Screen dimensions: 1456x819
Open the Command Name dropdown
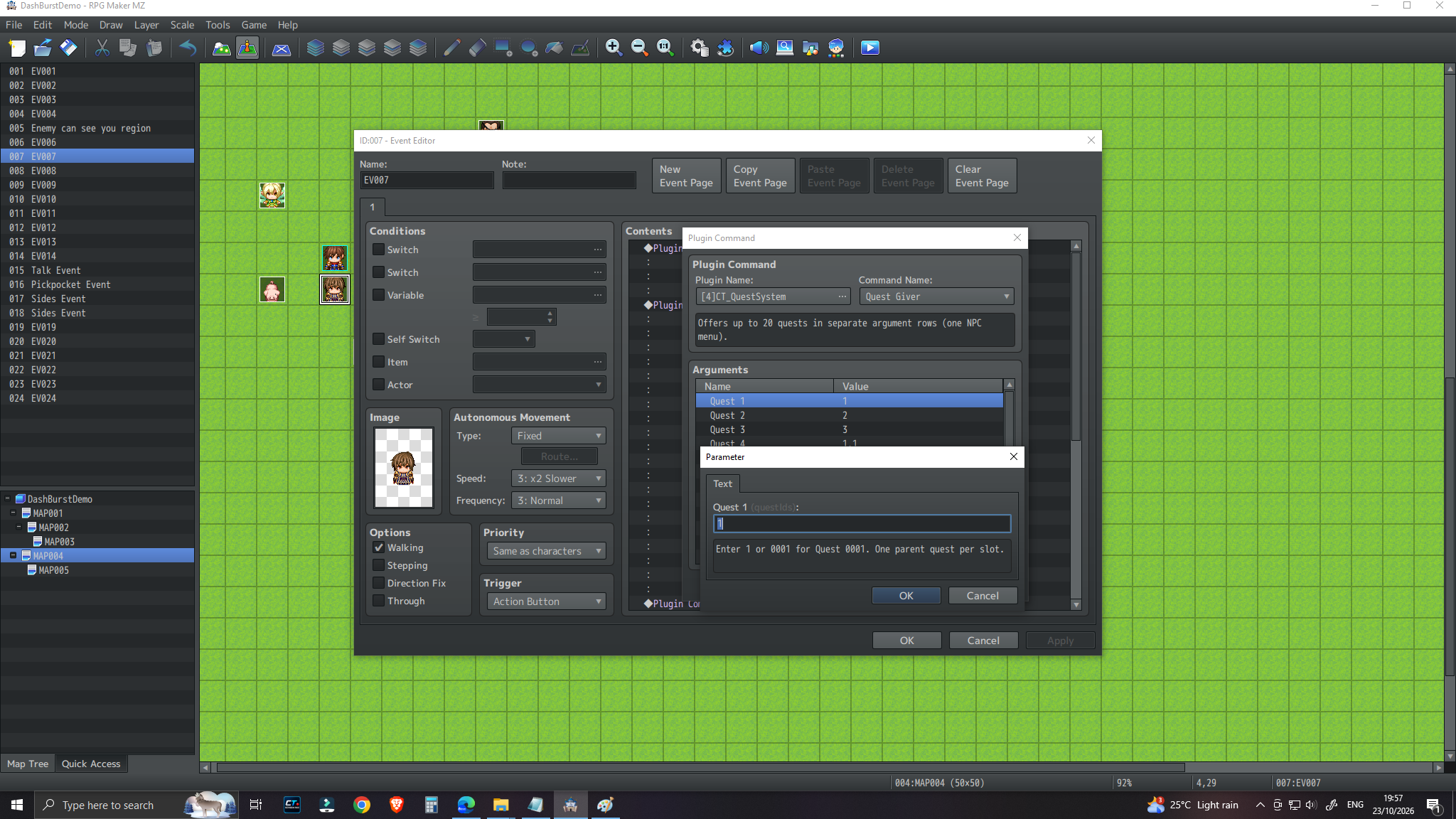click(x=936, y=296)
